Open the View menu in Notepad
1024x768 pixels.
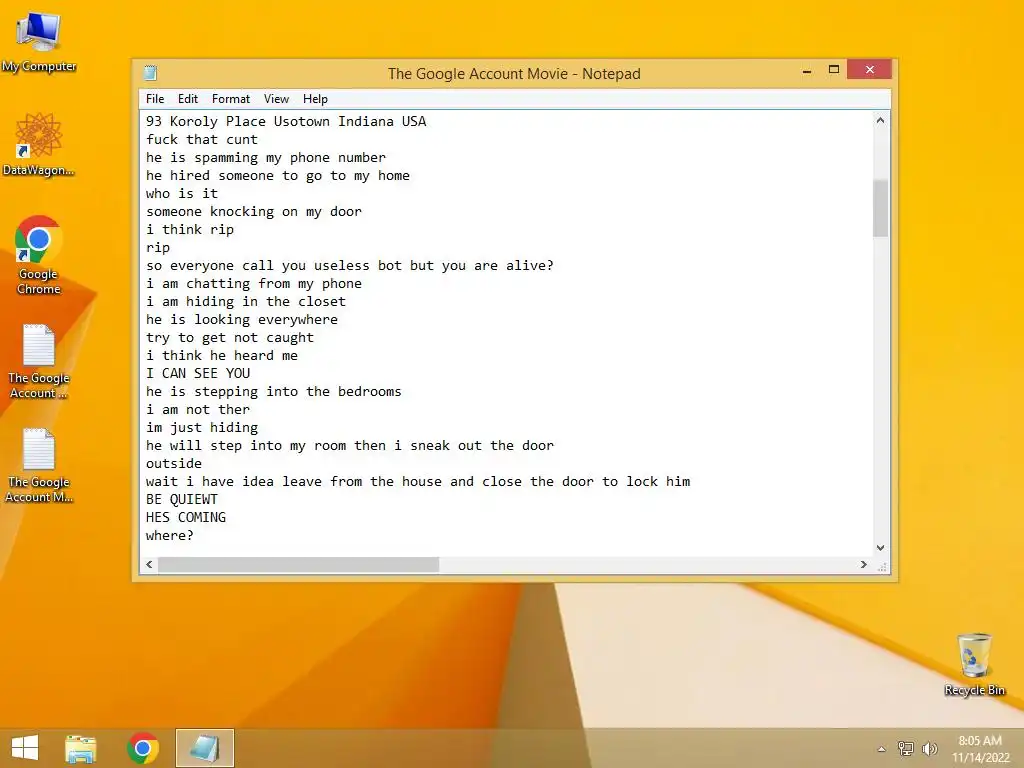coord(276,99)
